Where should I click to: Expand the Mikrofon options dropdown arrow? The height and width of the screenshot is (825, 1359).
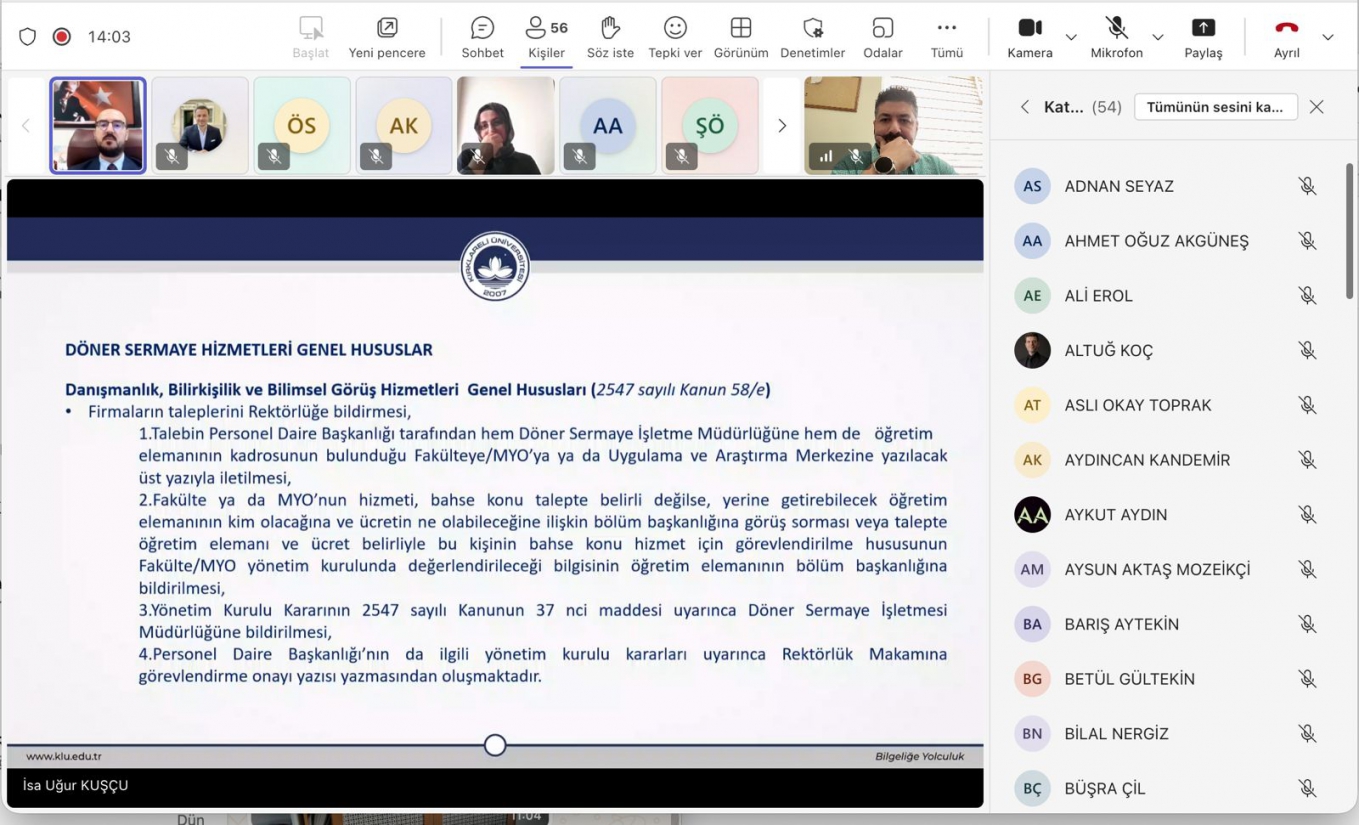pyautogui.click(x=1158, y=37)
